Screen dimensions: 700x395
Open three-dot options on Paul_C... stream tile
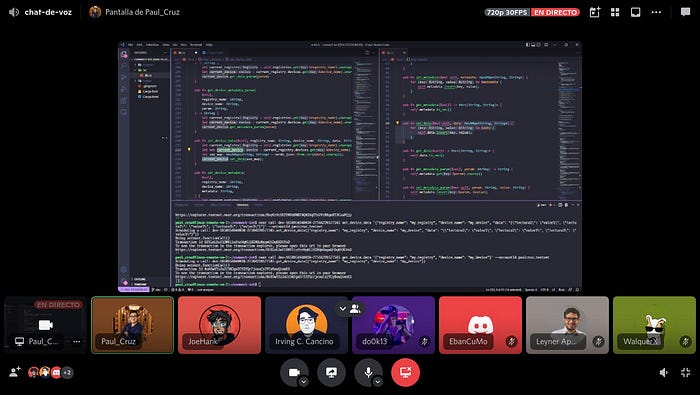pyautogui.click(x=77, y=341)
